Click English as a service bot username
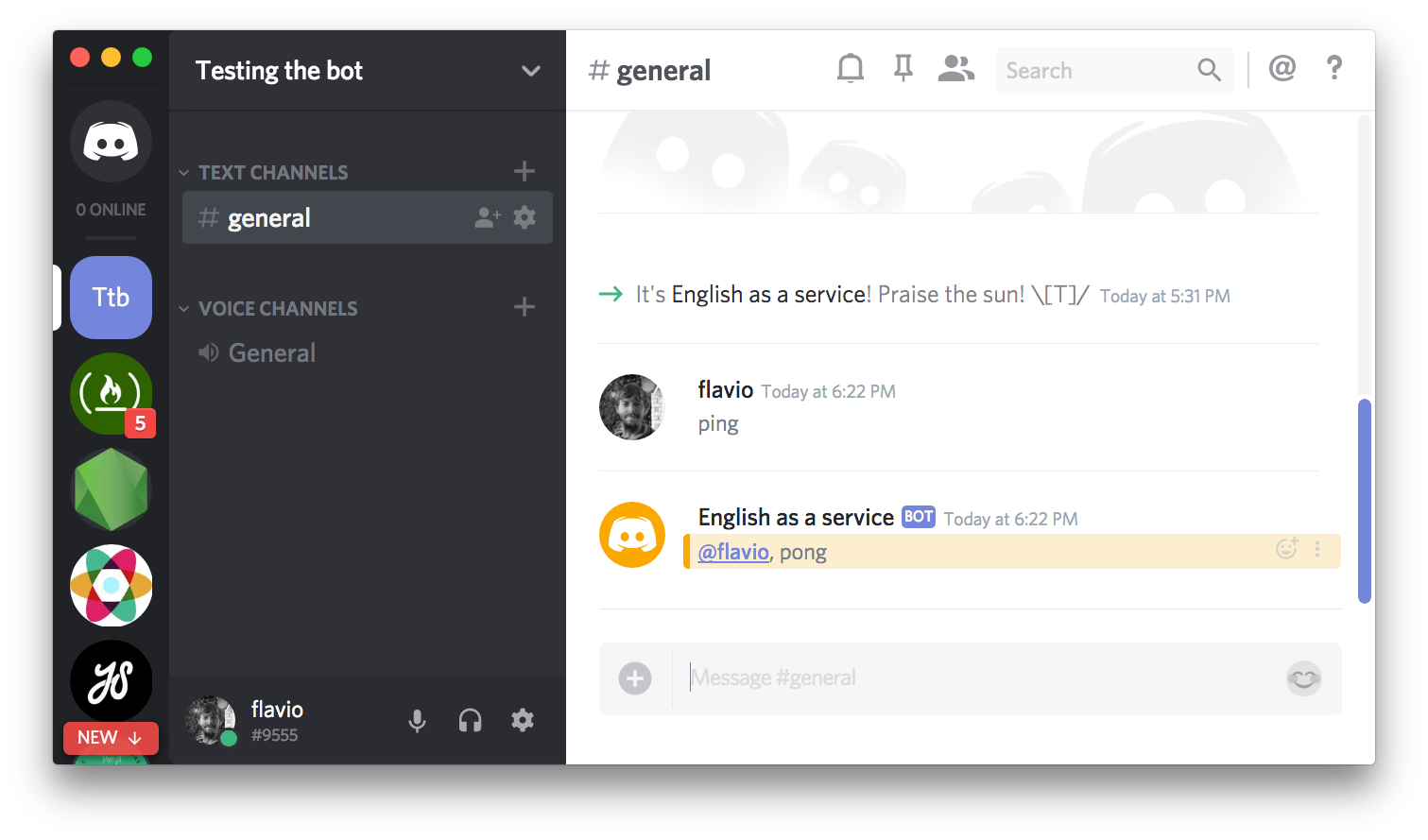Image resolution: width=1428 pixels, height=840 pixels. [x=796, y=518]
